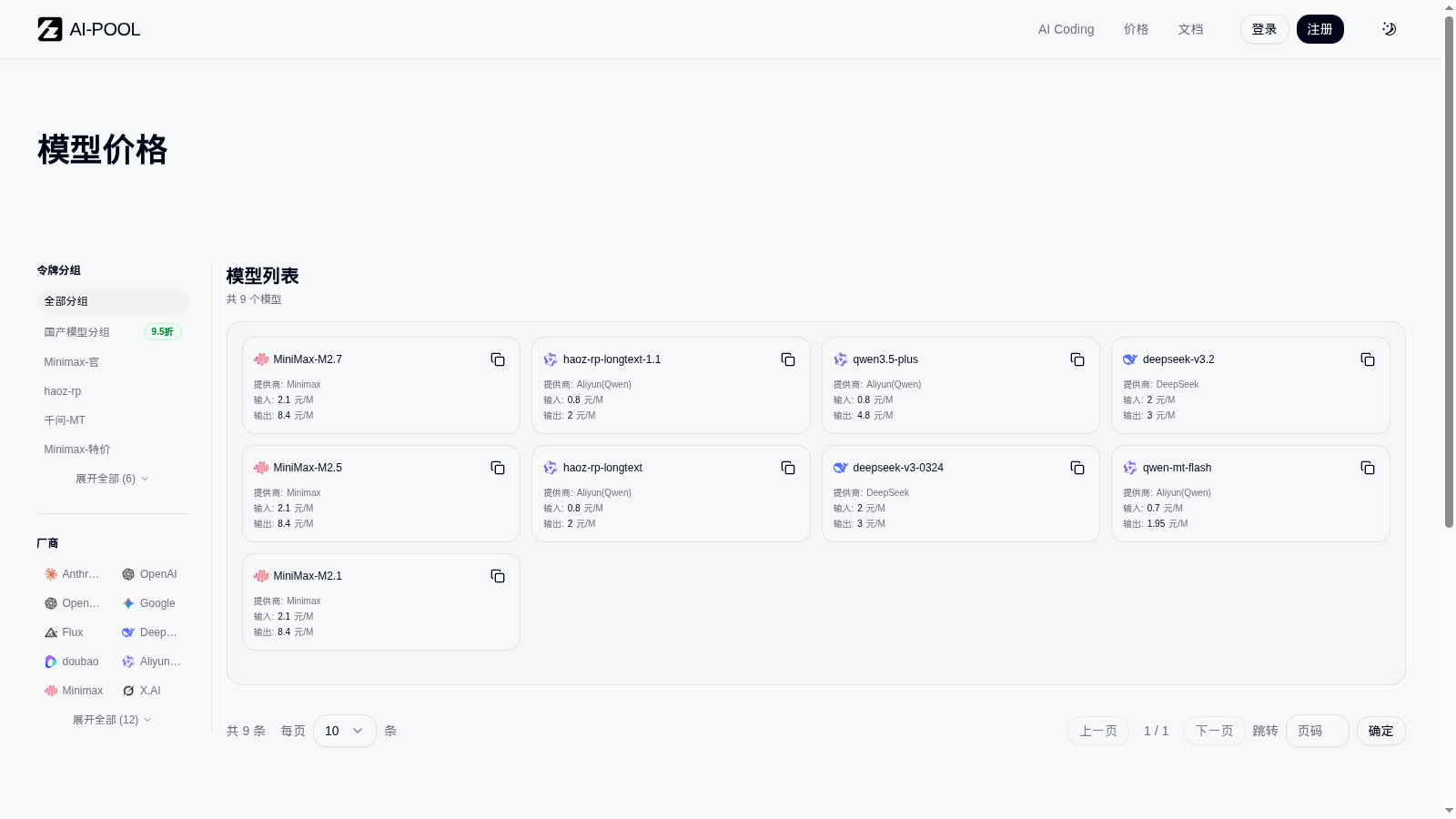Image resolution: width=1456 pixels, height=819 pixels.
Task: Copy the haoz-rp-longtext-1.1 model name
Action: pyautogui.click(x=788, y=359)
